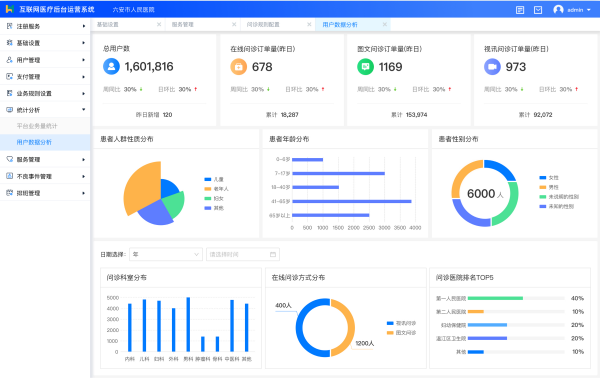Click the 排班管理 calendar icon

click(x=10, y=193)
